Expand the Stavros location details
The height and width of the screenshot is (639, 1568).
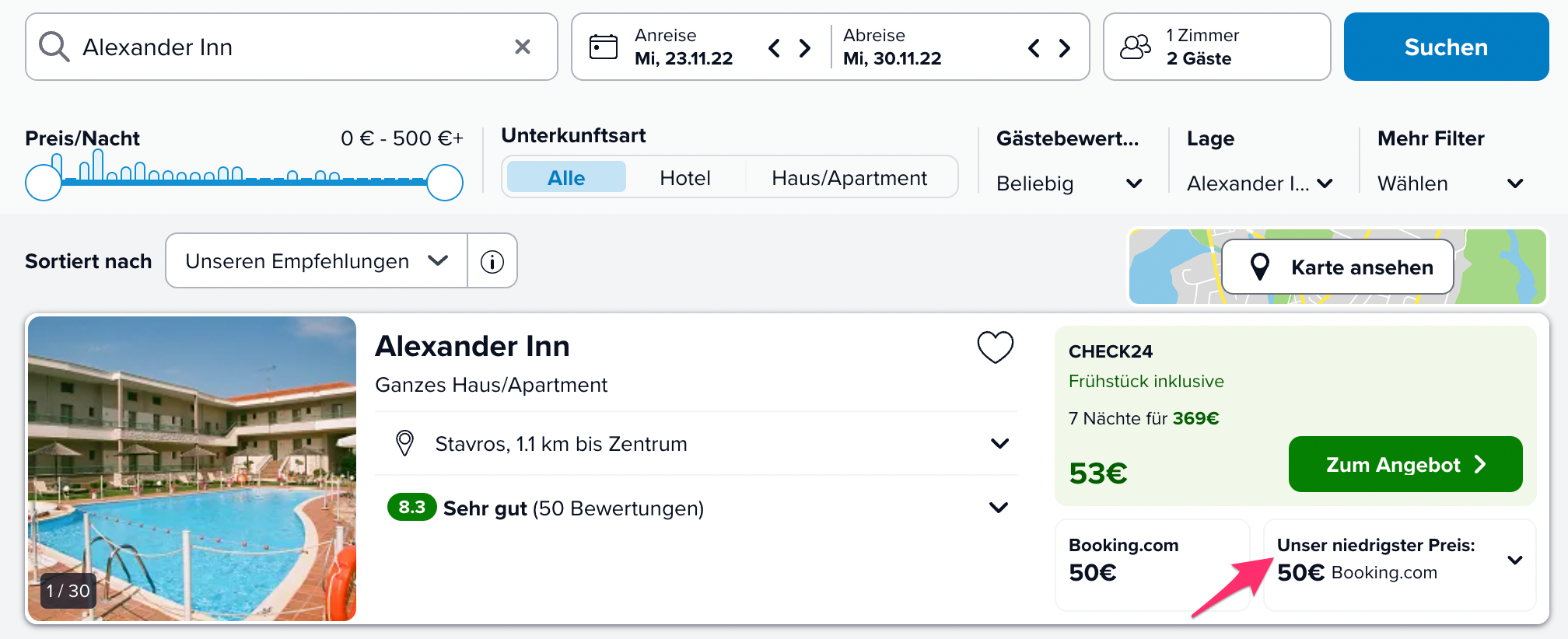999,444
